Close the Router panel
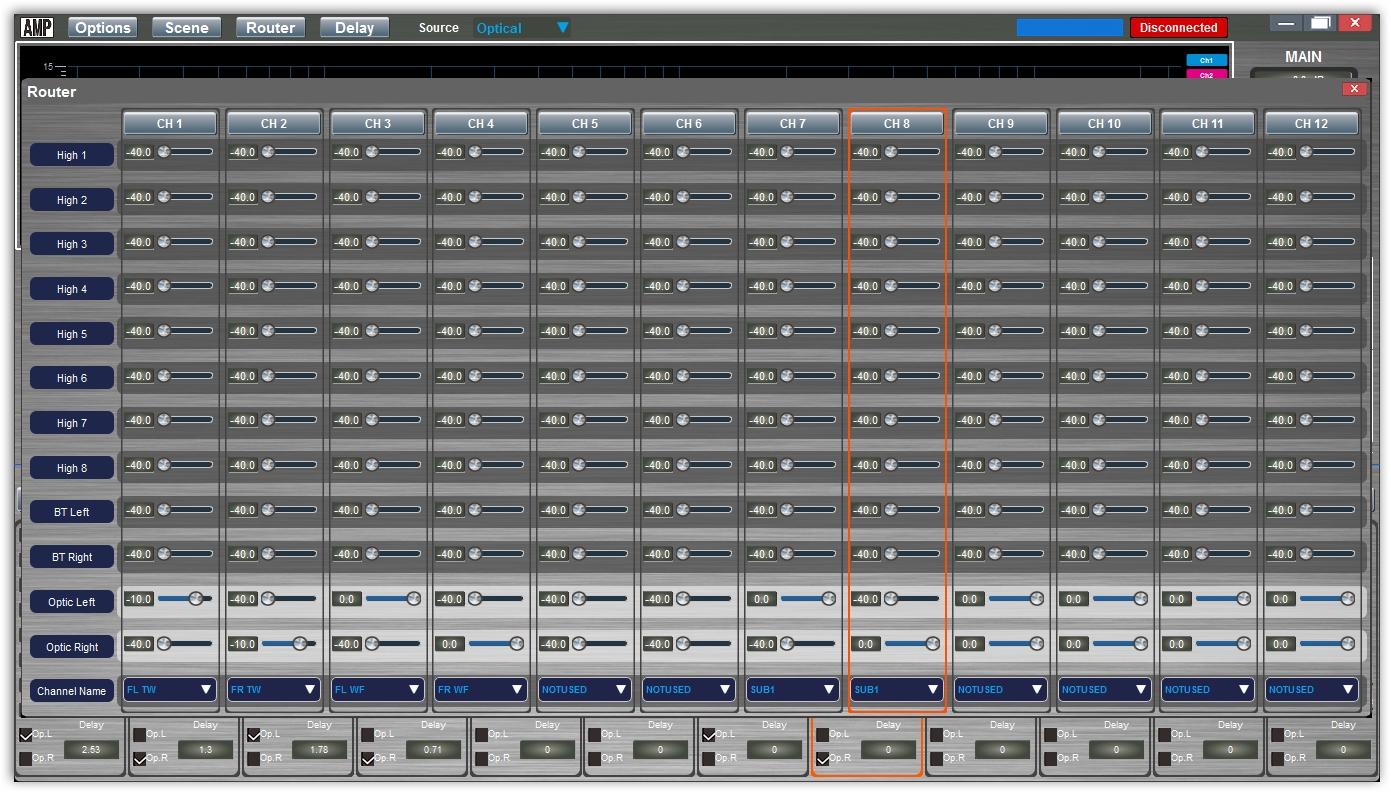The height and width of the screenshot is (793, 1391). 1354,89
